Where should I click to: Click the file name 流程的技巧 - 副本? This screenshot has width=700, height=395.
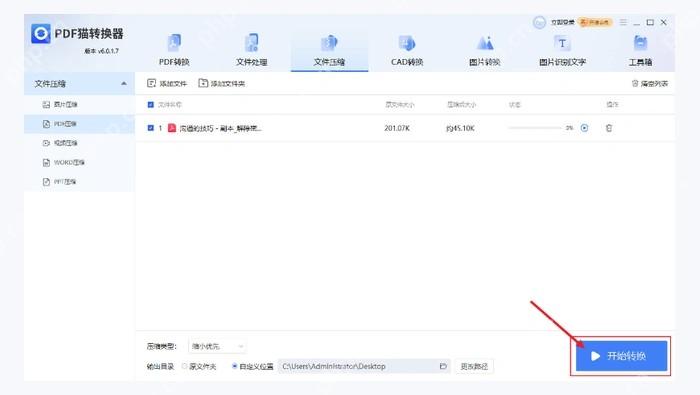point(220,129)
